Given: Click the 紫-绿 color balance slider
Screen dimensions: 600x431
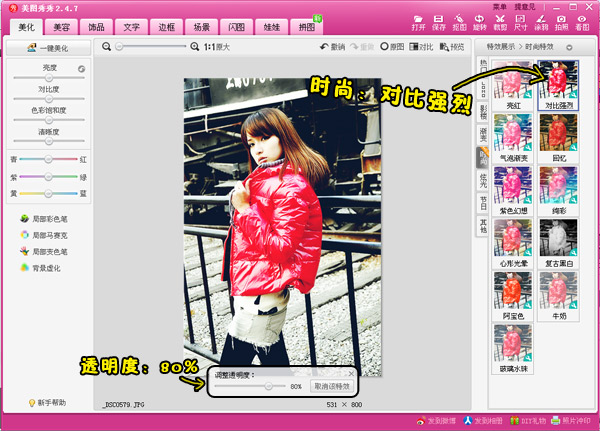Looking at the screenshot, I should 48,176.
